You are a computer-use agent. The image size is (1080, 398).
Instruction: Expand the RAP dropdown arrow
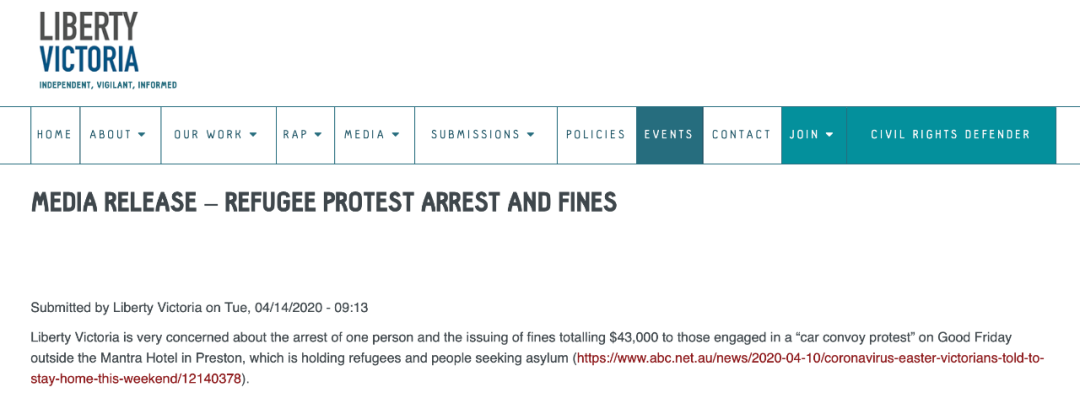(x=318, y=135)
